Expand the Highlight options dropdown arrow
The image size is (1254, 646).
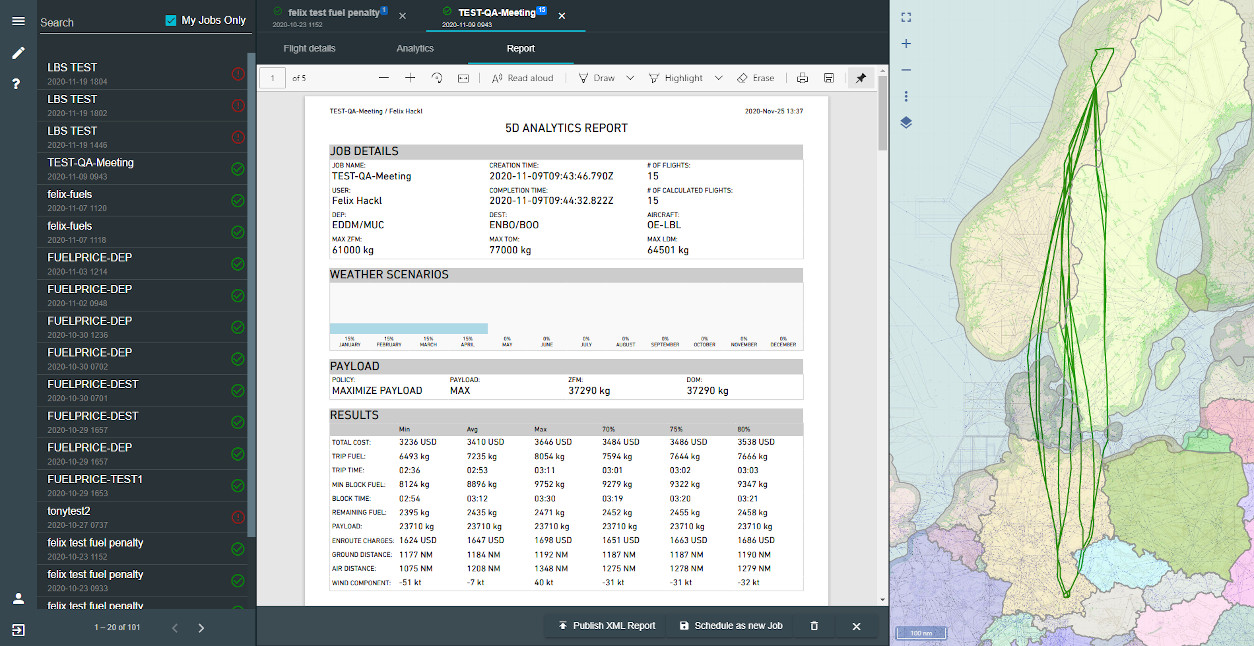tap(718, 78)
